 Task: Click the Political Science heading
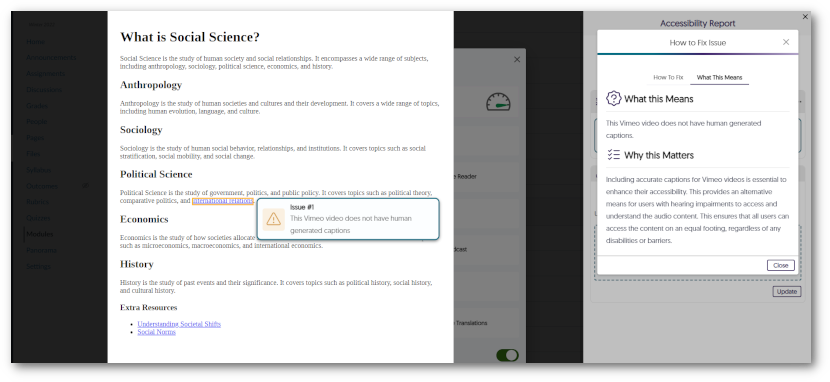[x=156, y=174]
